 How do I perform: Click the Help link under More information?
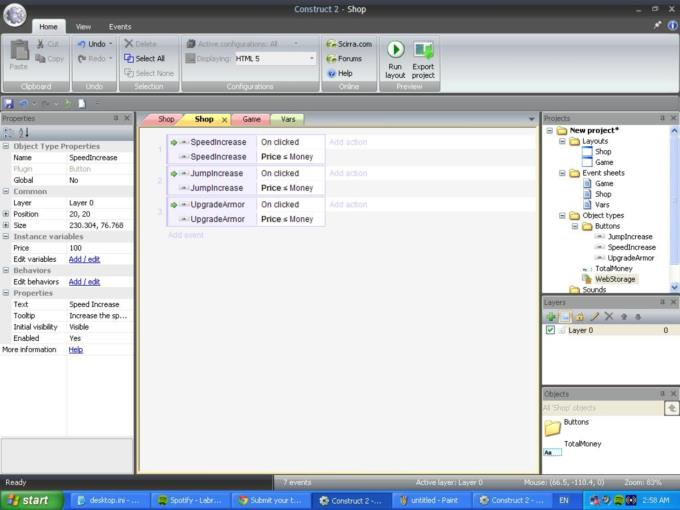[75, 350]
